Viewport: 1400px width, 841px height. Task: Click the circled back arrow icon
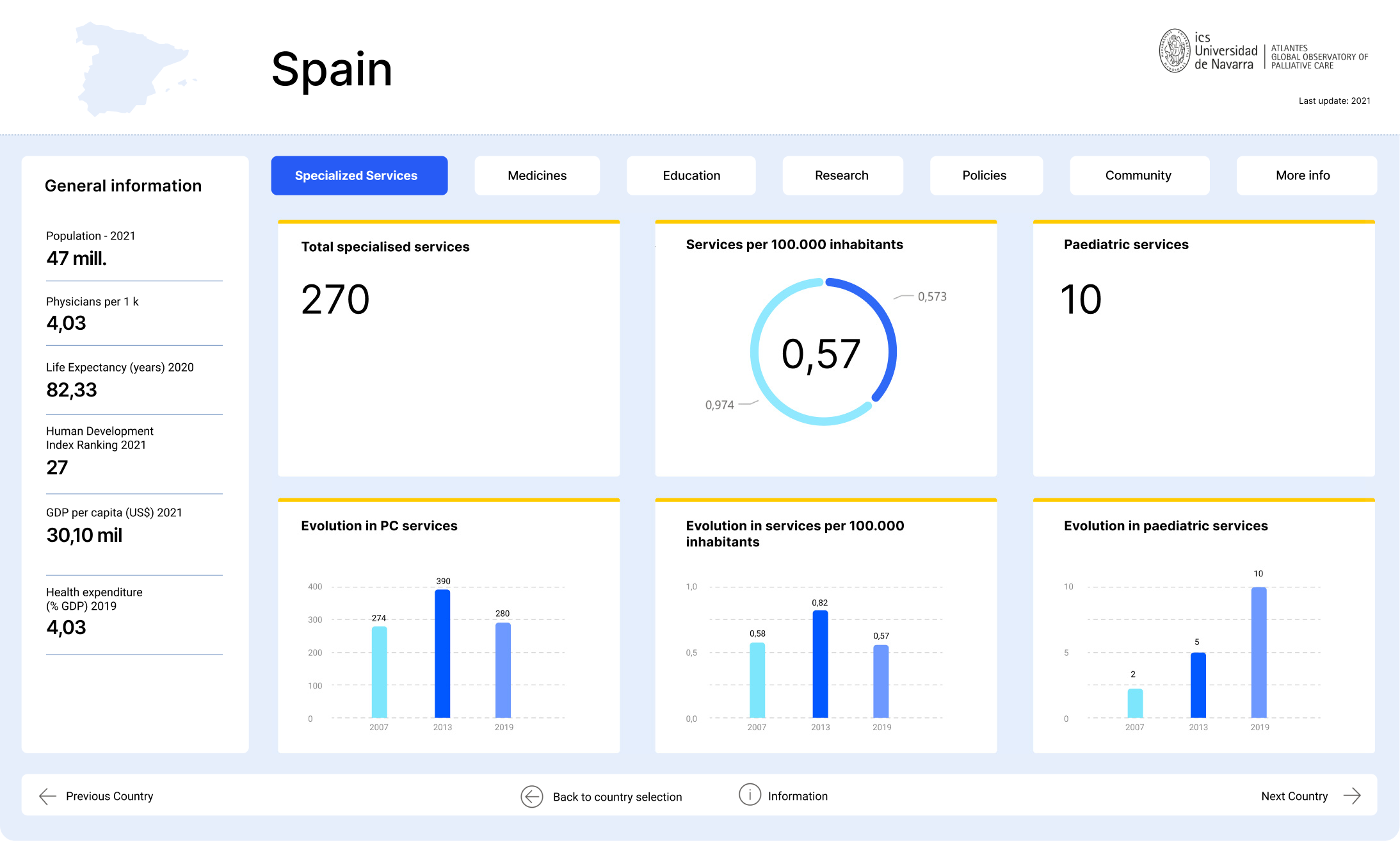(x=531, y=796)
